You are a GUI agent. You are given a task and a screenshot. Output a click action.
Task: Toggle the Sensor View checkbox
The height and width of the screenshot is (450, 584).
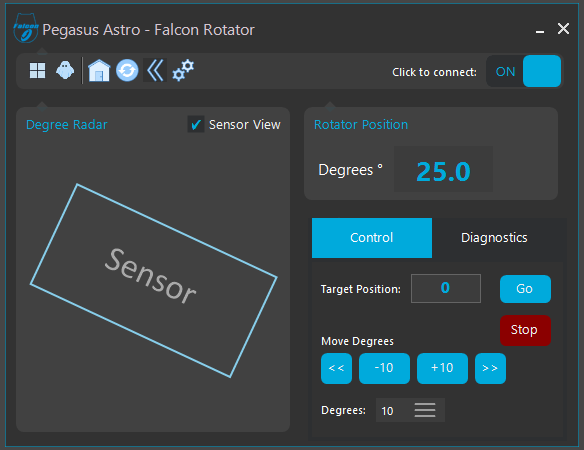pyautogui.click(x=196, y=124)
